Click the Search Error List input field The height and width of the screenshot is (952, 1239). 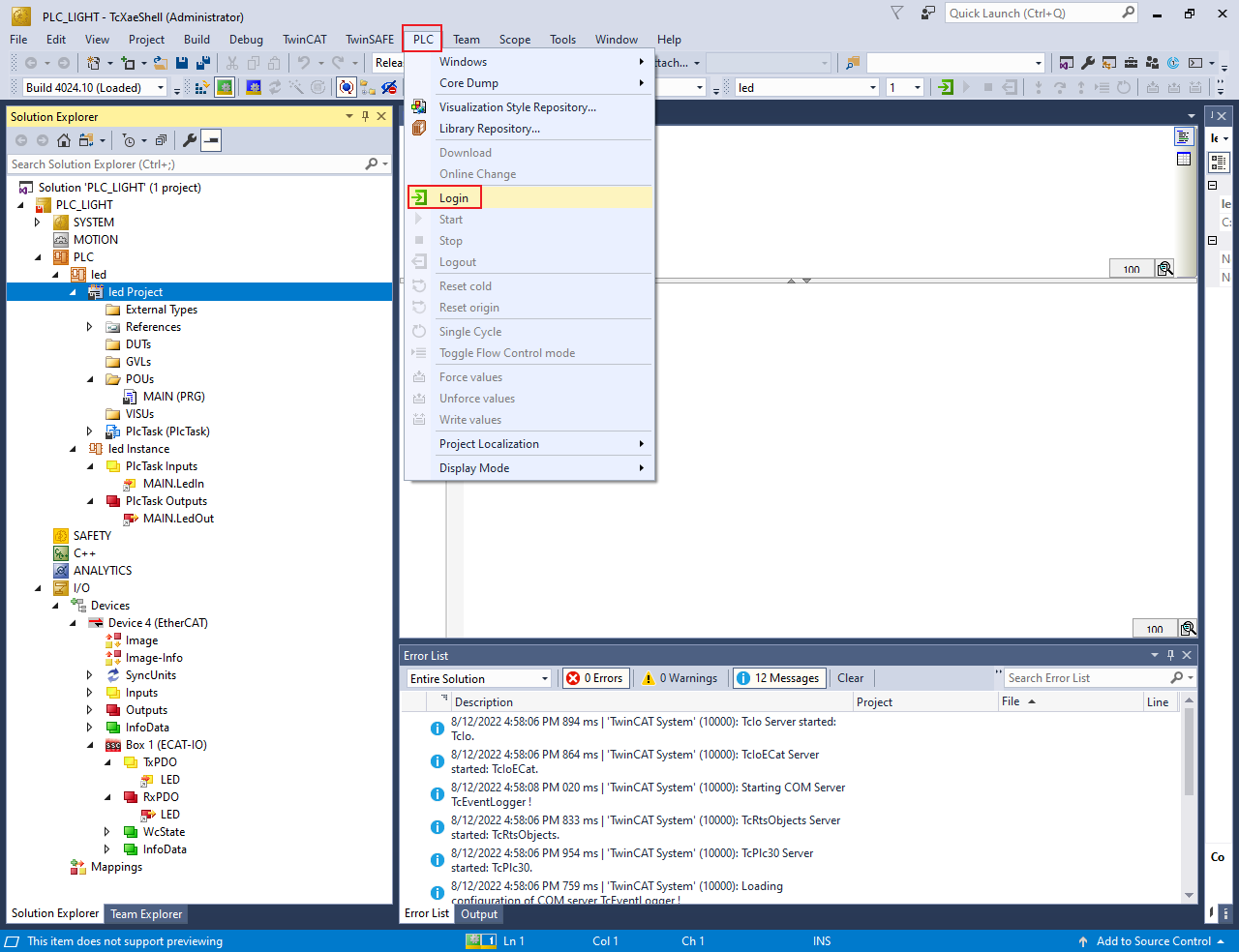1084,678
